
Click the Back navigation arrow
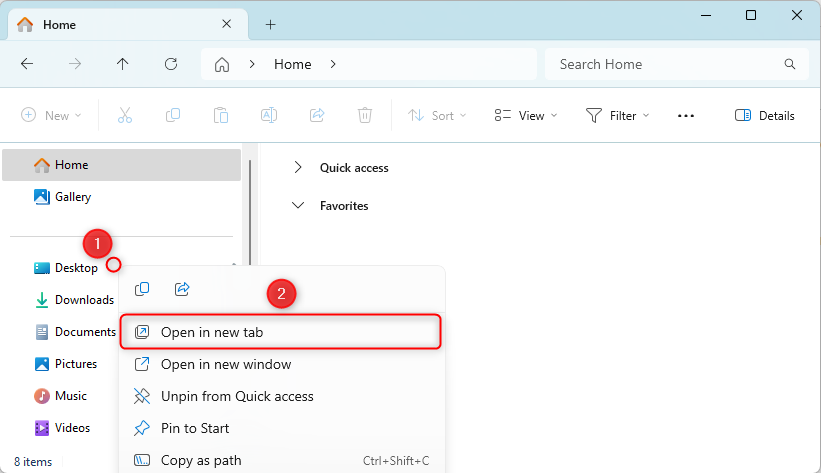tap(27, 64)
